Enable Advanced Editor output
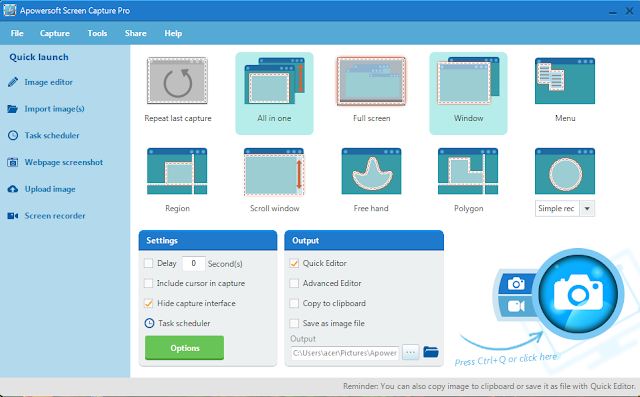 294,283
